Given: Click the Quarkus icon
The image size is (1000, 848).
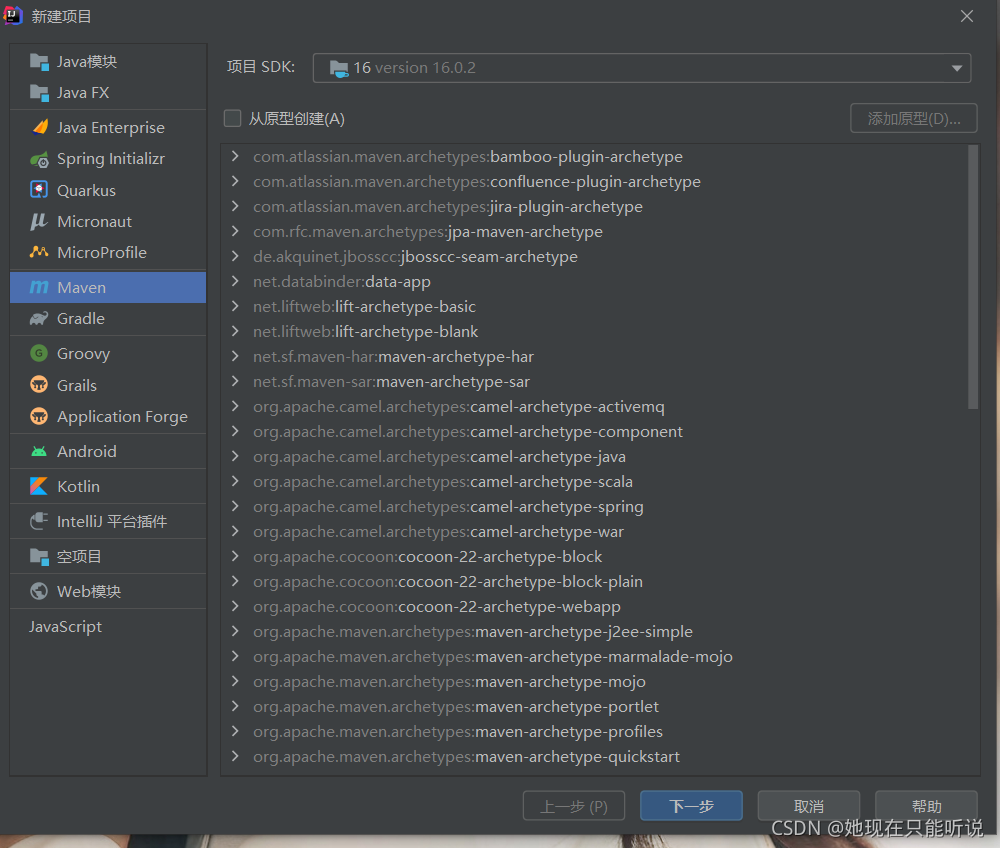Looking at the screenshot, I should pos(40,190).
